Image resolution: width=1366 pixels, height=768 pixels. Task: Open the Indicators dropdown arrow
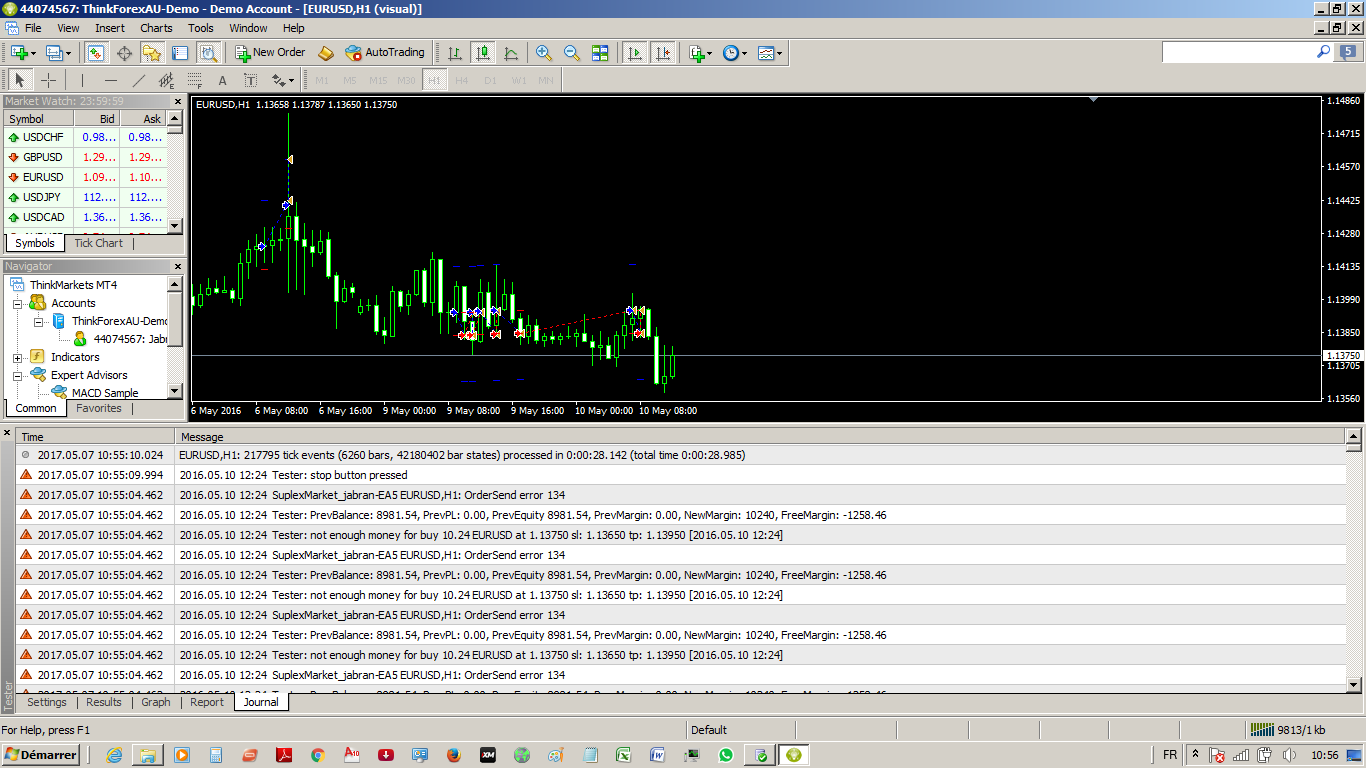710,53
